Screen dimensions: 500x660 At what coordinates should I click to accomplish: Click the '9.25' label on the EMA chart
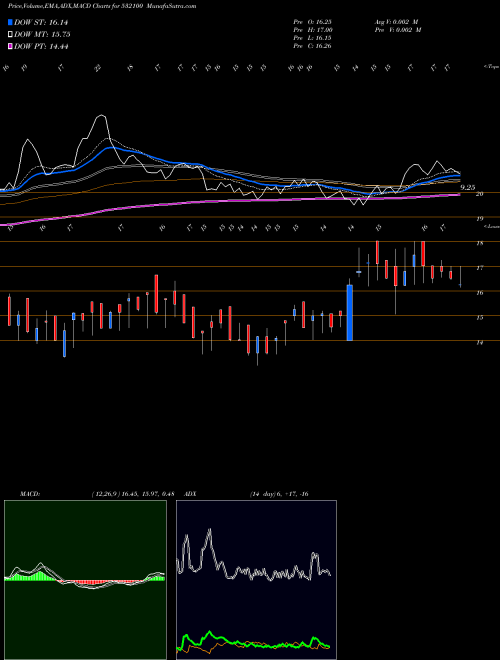click(x=468, y=188)
